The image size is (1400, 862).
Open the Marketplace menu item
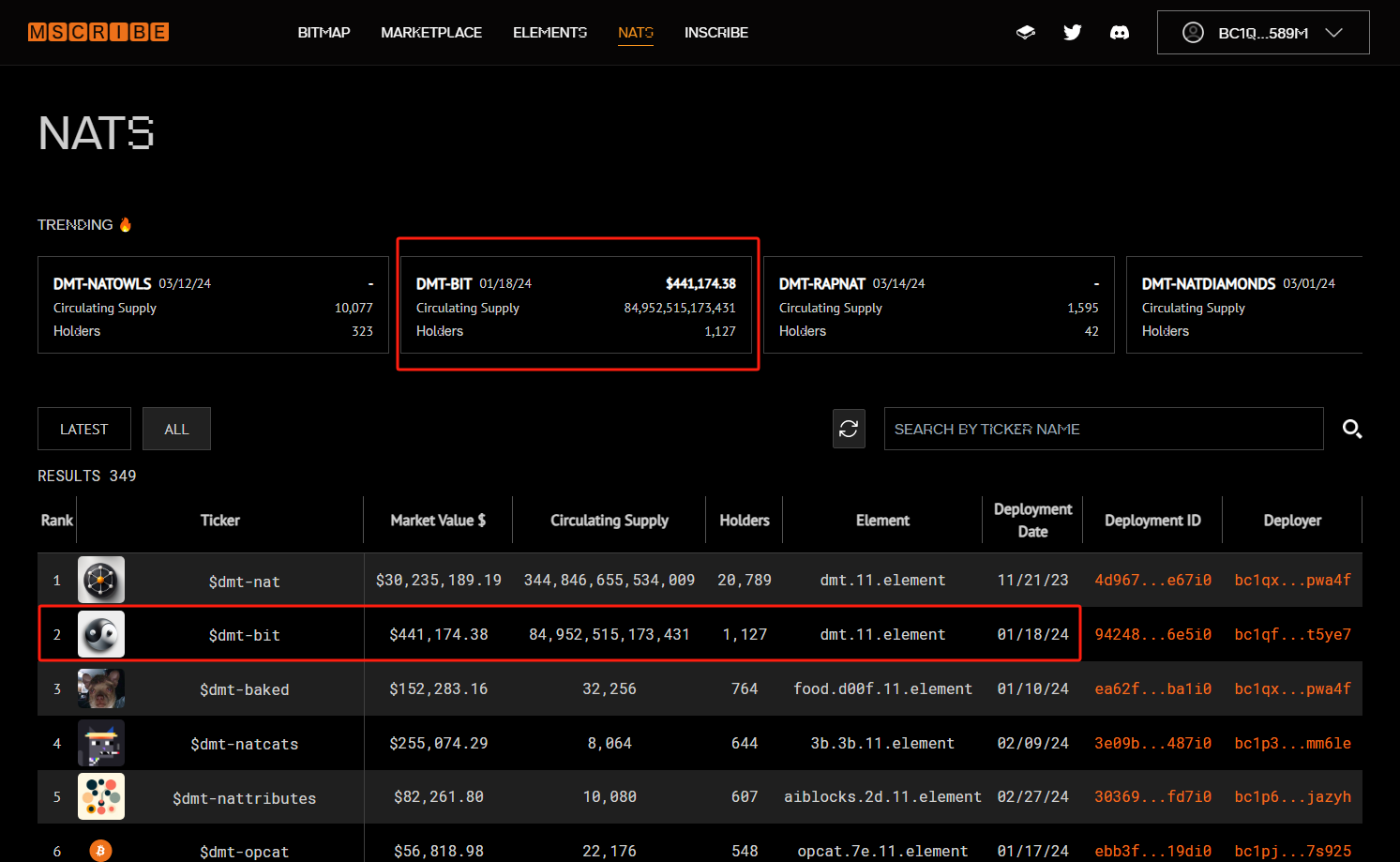[x=431, y=33]
